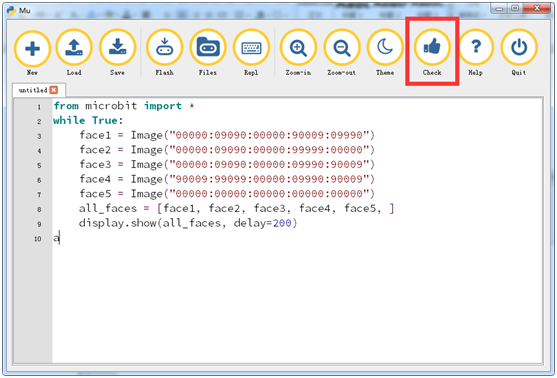Maximize the Mu window
Image resolution: width=557 pixels, height=378 pixels.
click(x=515, y=8)
